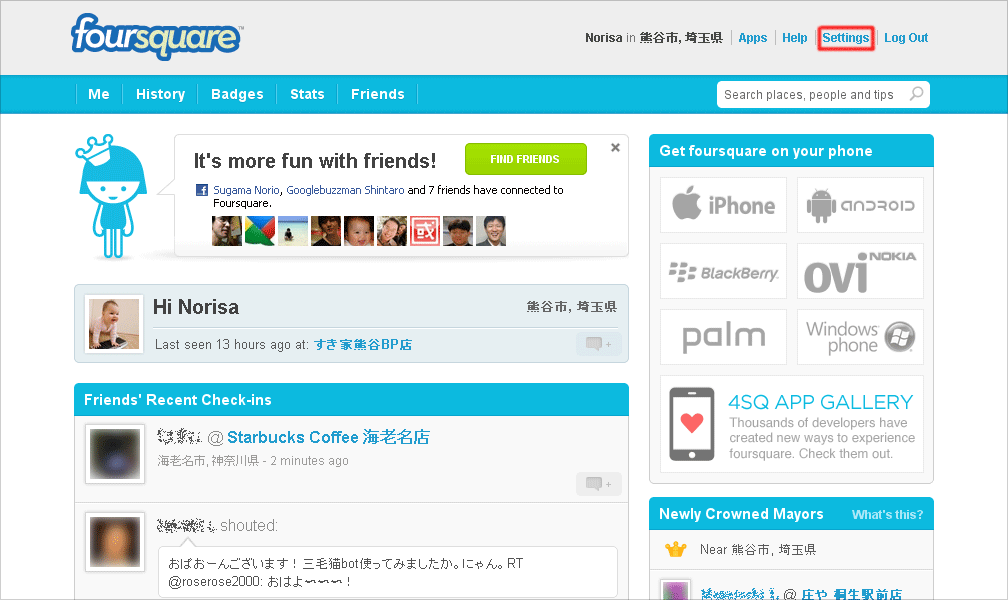Open the BlackBerry app download

pos(723,271)
